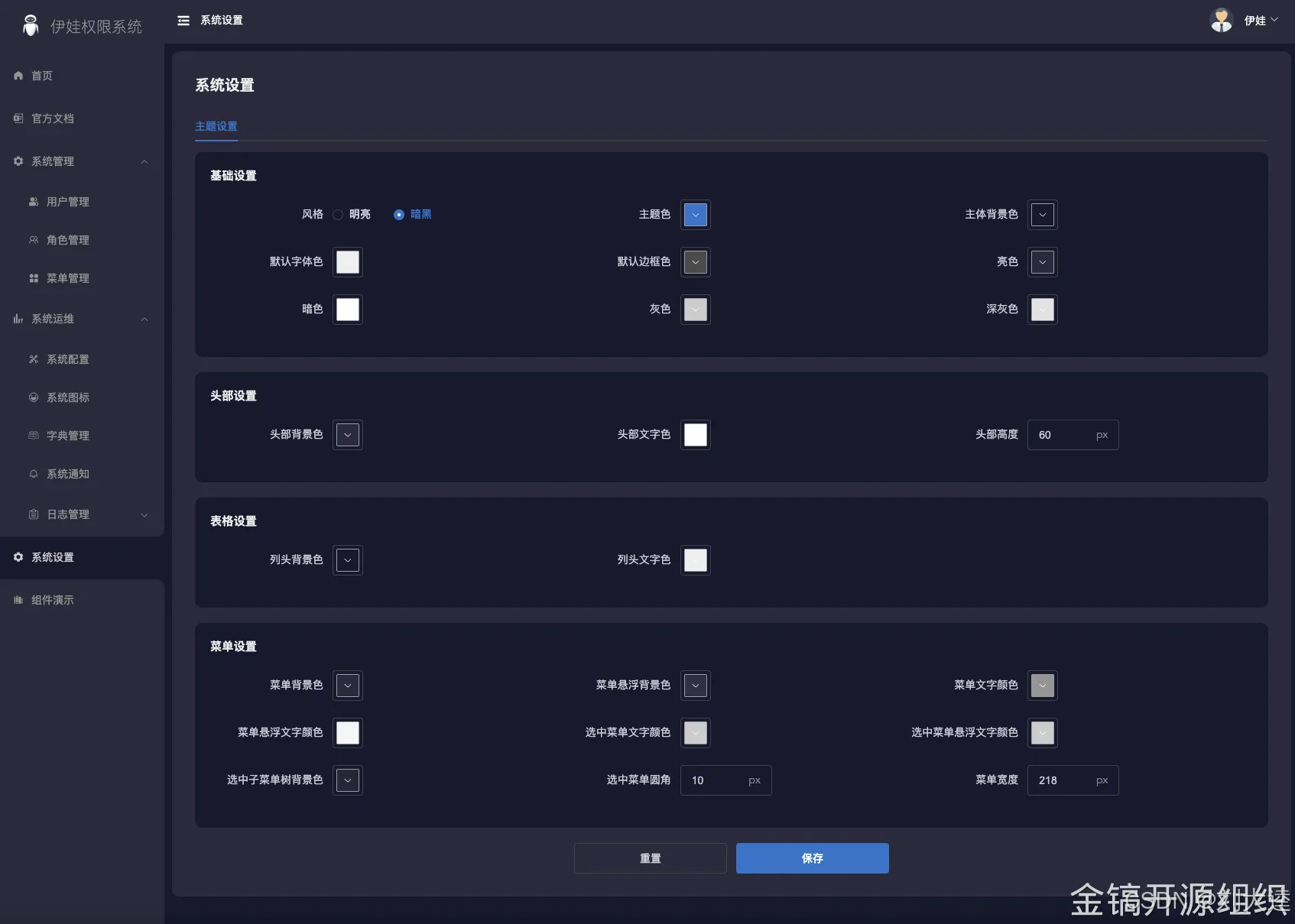Open the 菜单背景色 color picker dropdown
Viewport: 1295px width, 924px height.
point(348,686)
